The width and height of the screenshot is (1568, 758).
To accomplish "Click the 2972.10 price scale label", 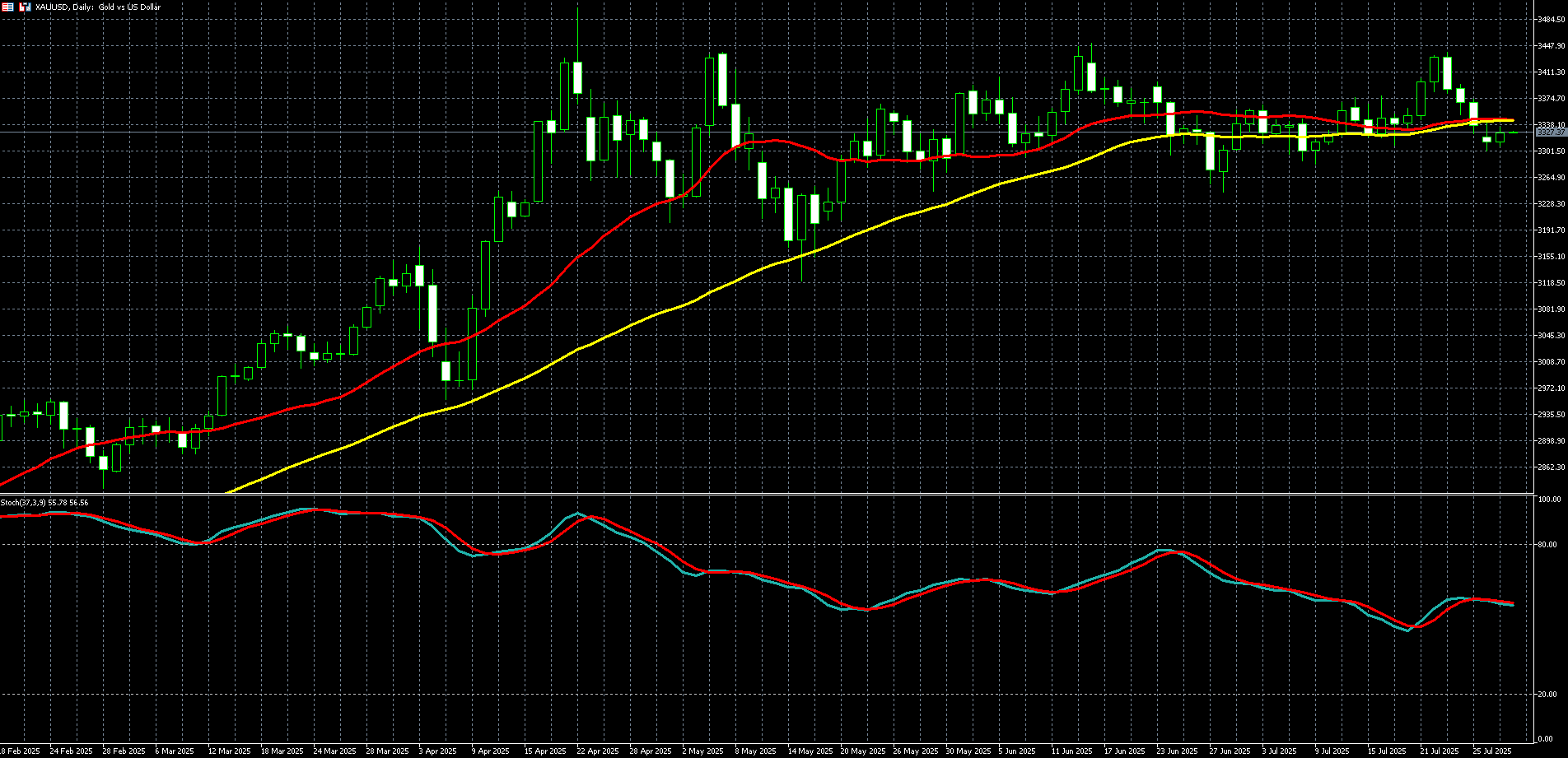I will pos(1551,388).
